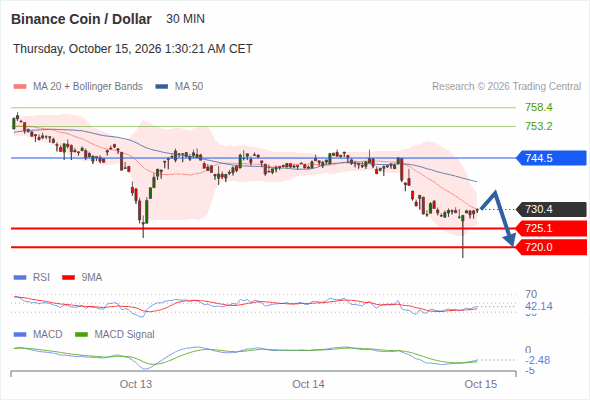
Task: Click the blue 744.5 pivot price tag
Action: tap(552, 158)
